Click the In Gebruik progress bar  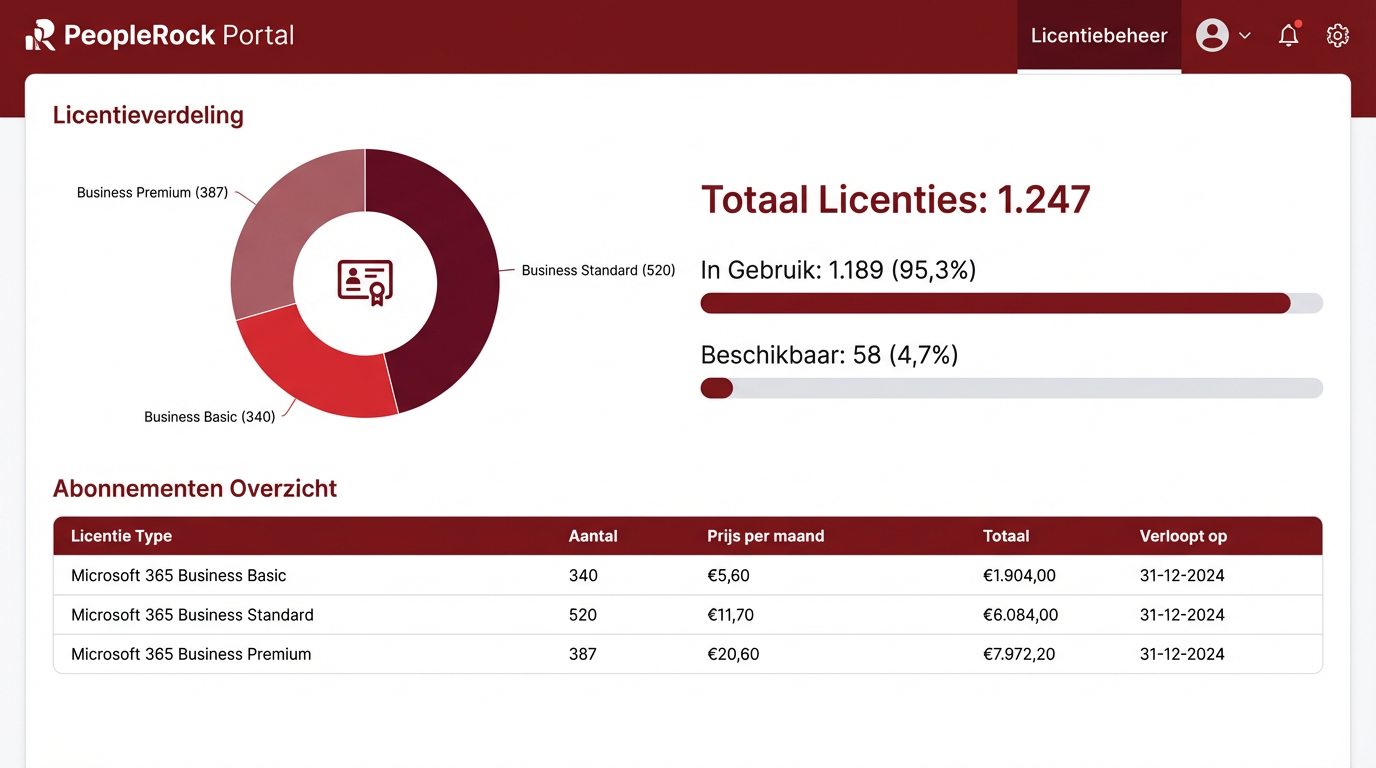tap(1010, 303)
